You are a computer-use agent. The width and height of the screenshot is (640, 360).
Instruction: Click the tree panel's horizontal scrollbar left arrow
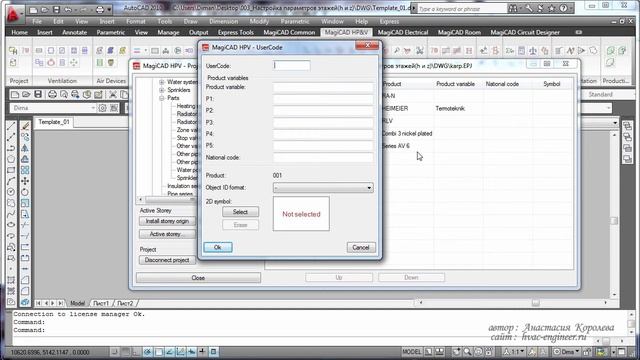pyautogui.click(x=141, y=200)
